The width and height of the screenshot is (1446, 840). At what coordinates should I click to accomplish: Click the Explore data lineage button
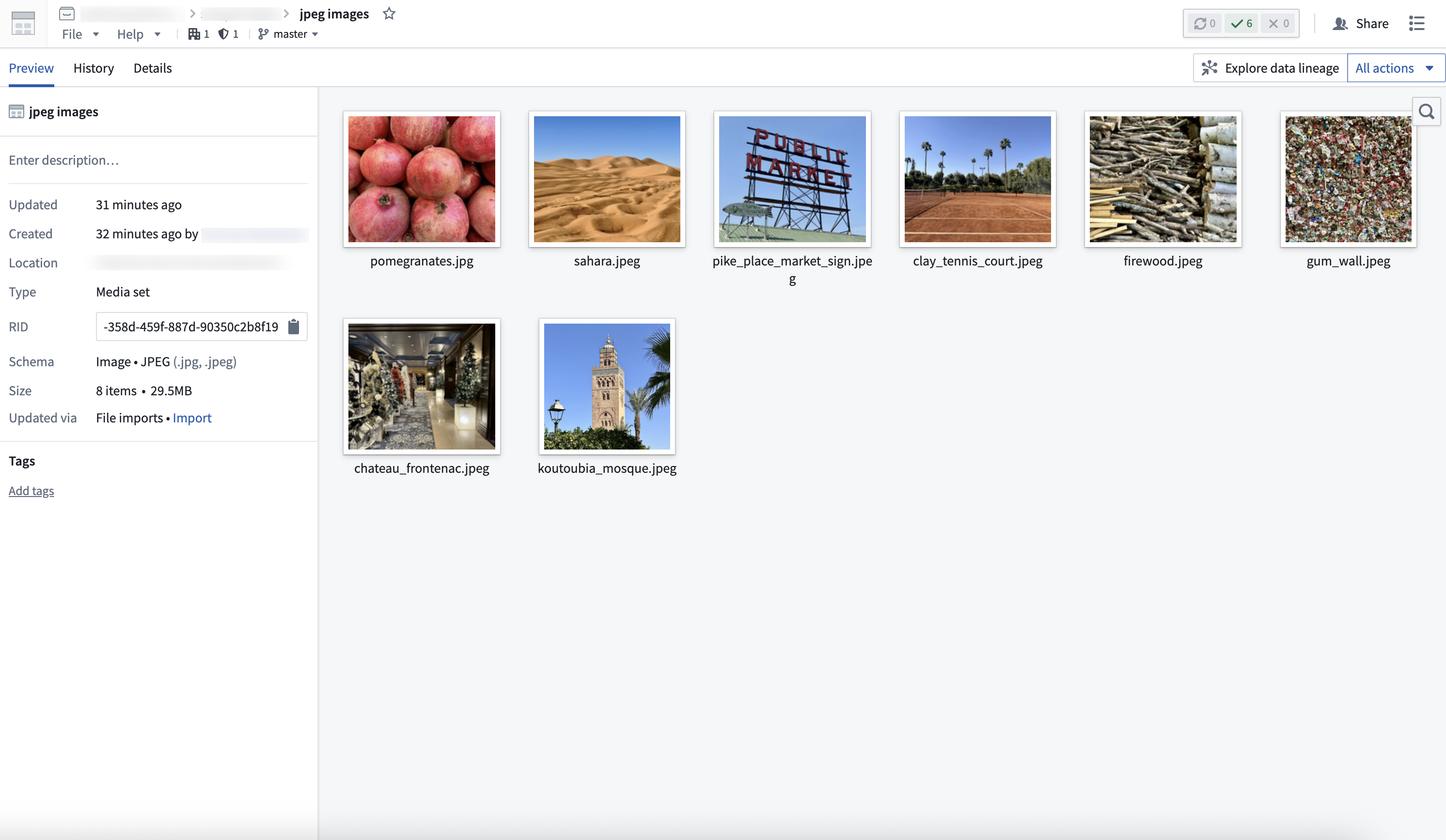click(x=1269, y=68)
